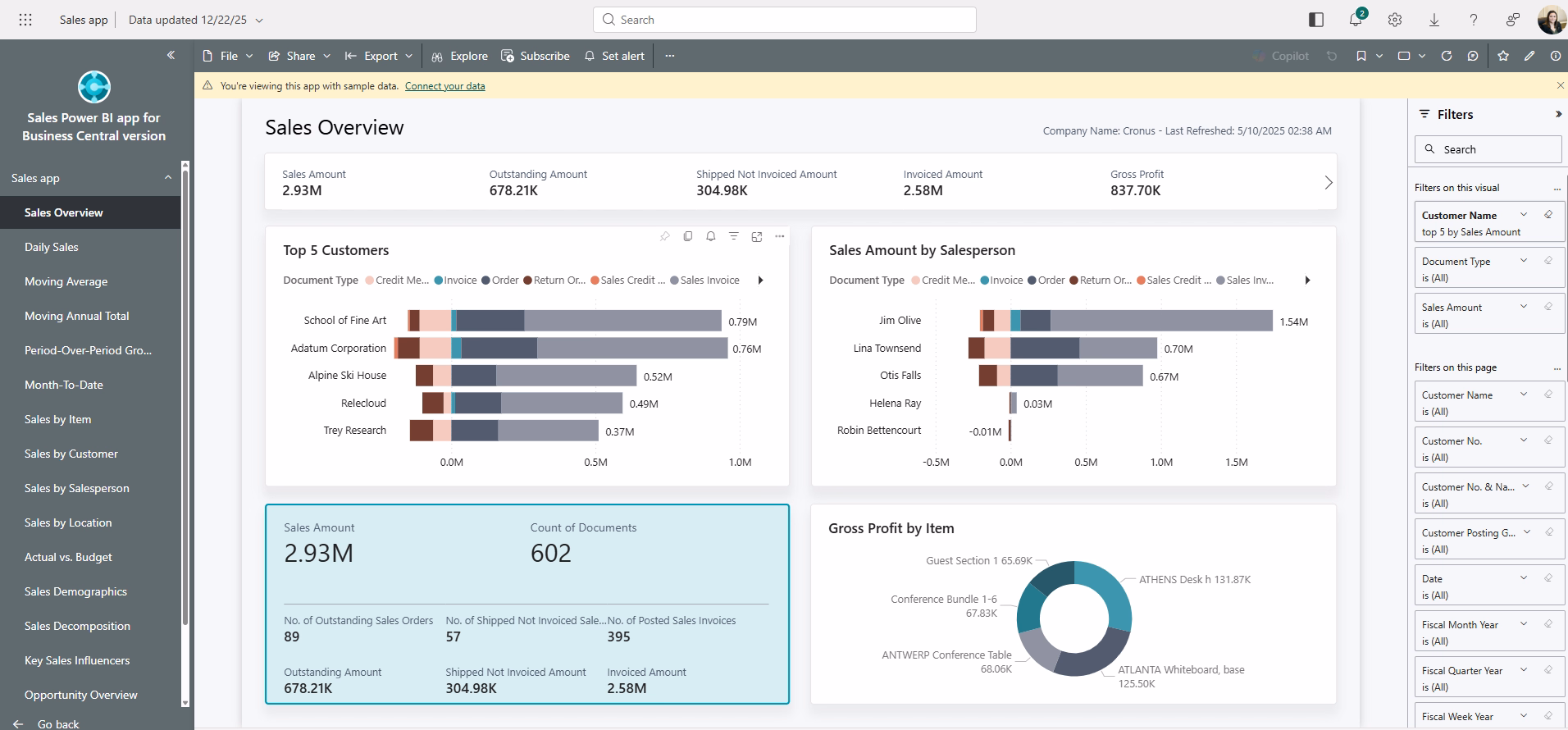
Task: Open the report info icon
Action: (x=1556, y=56)
